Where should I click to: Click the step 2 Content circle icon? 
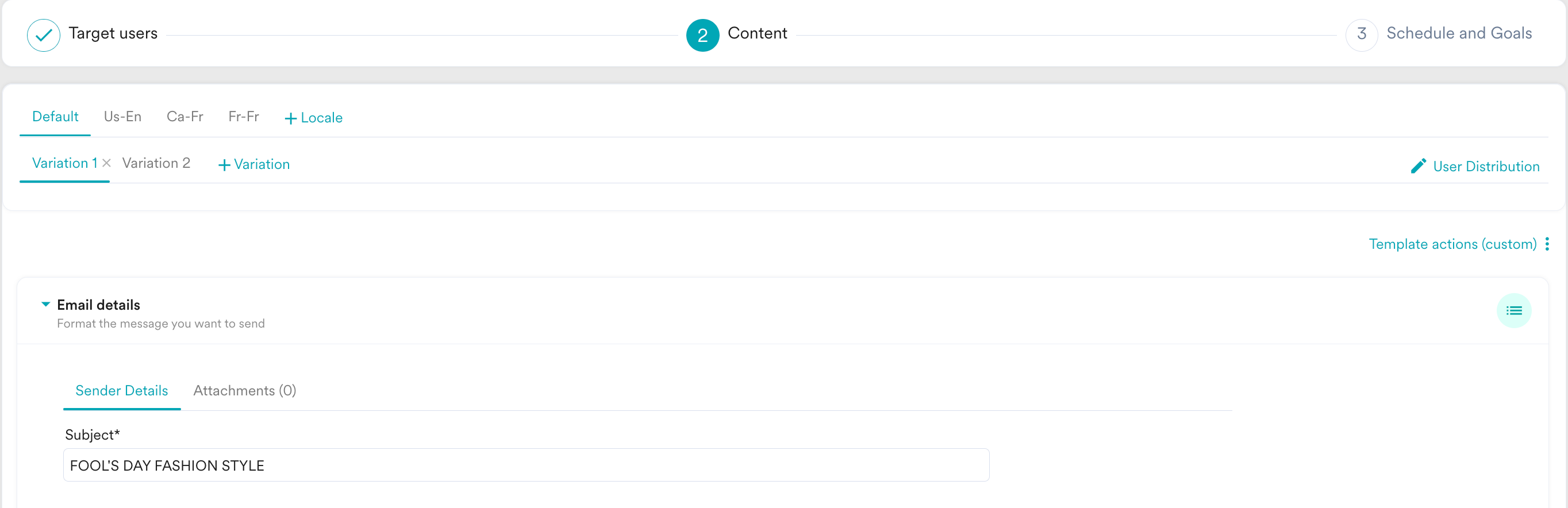[702, 34]
